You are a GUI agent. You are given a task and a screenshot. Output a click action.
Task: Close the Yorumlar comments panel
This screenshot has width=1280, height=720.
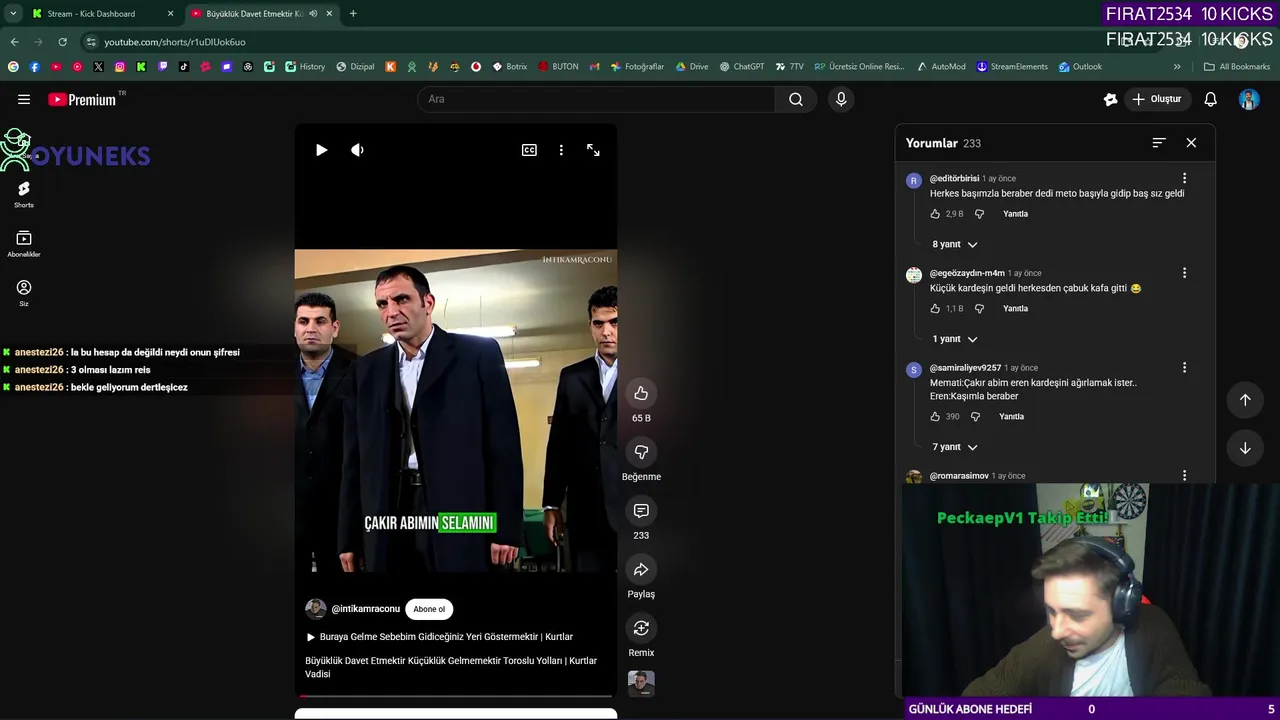(1191, 143)
